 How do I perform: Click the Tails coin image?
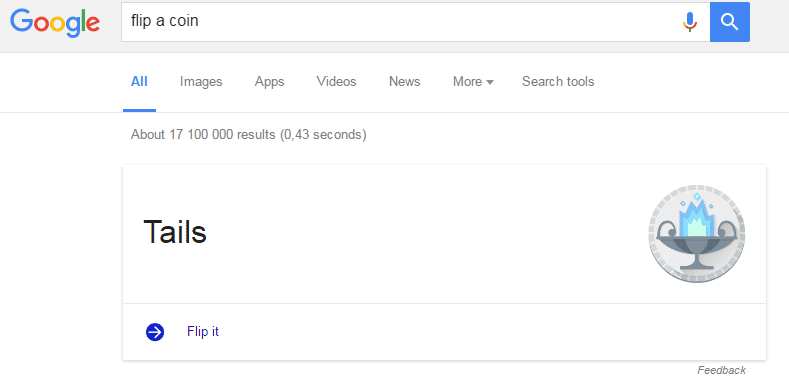tap(696, 234)
